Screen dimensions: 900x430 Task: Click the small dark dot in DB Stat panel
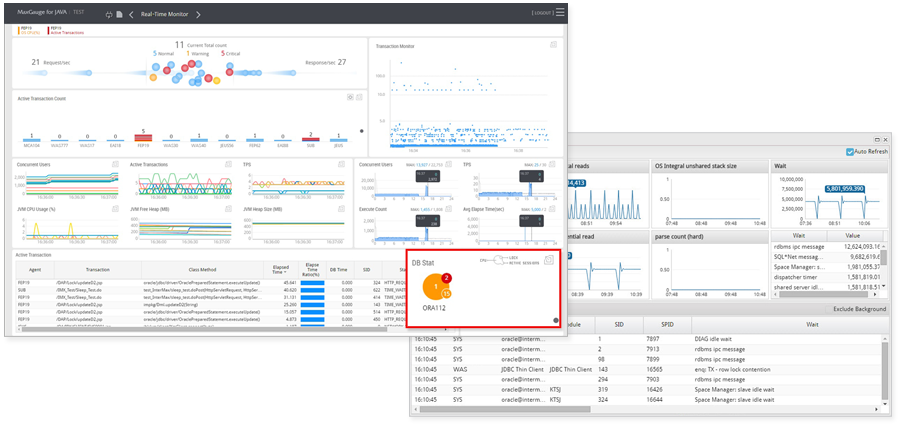[x=555, y=320]
